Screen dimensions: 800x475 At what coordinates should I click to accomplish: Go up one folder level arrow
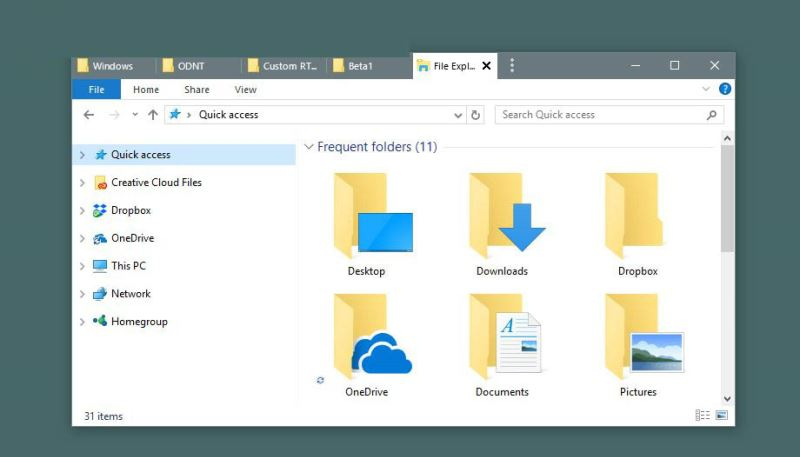(152, 115)
